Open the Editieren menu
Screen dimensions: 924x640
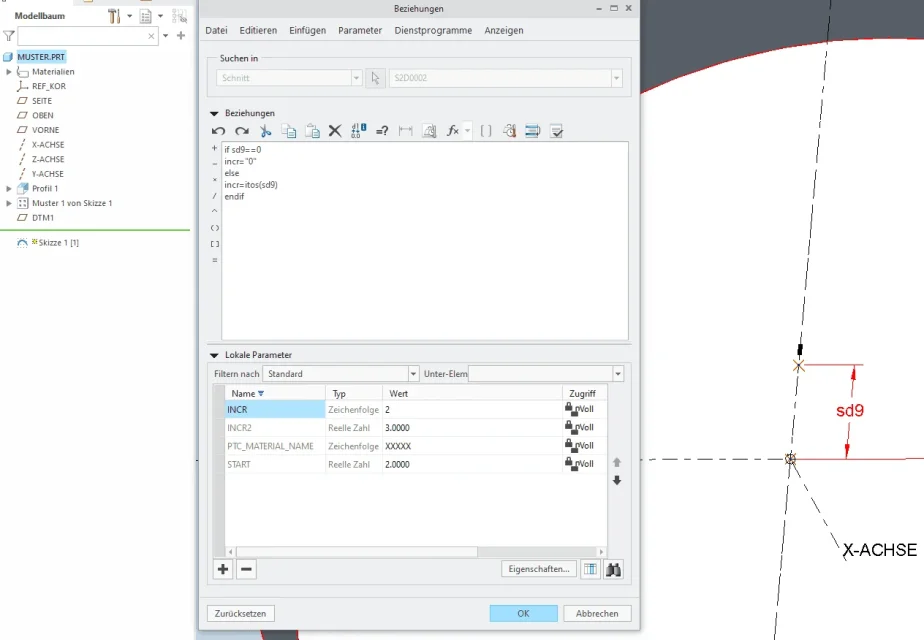[258, 30]
